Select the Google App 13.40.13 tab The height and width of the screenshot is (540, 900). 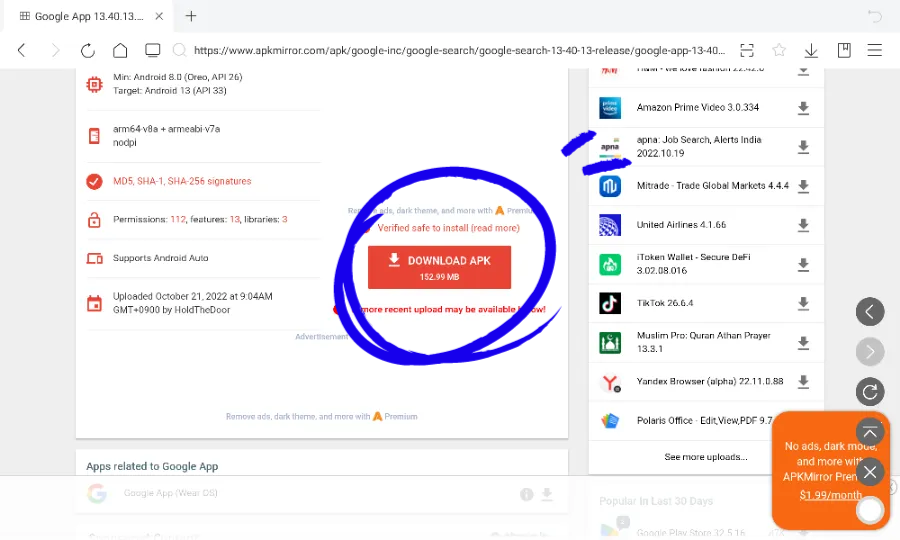(89, 16)
